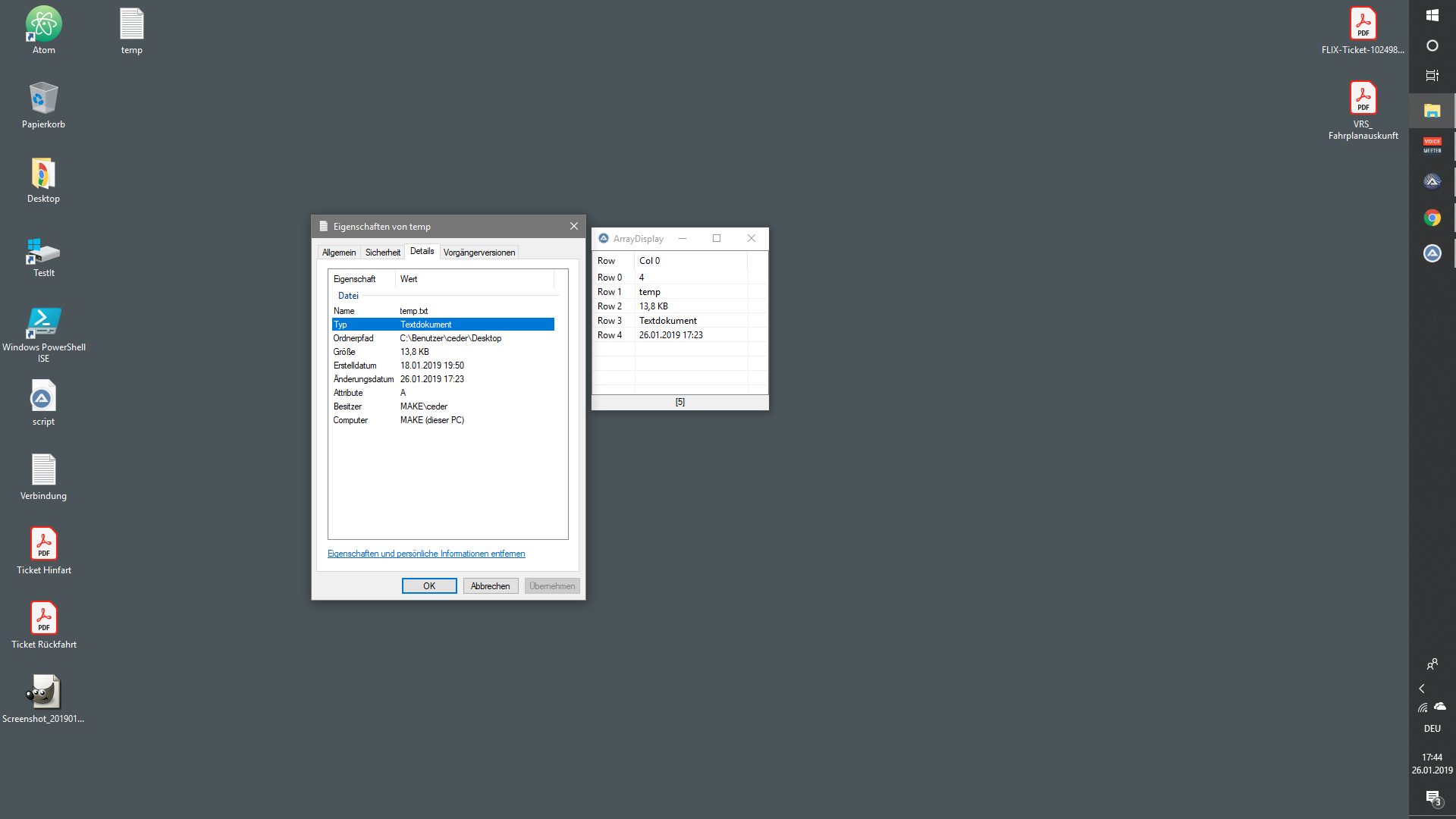
Task: Click remove properties and personal information link
Action: [425, 554]
